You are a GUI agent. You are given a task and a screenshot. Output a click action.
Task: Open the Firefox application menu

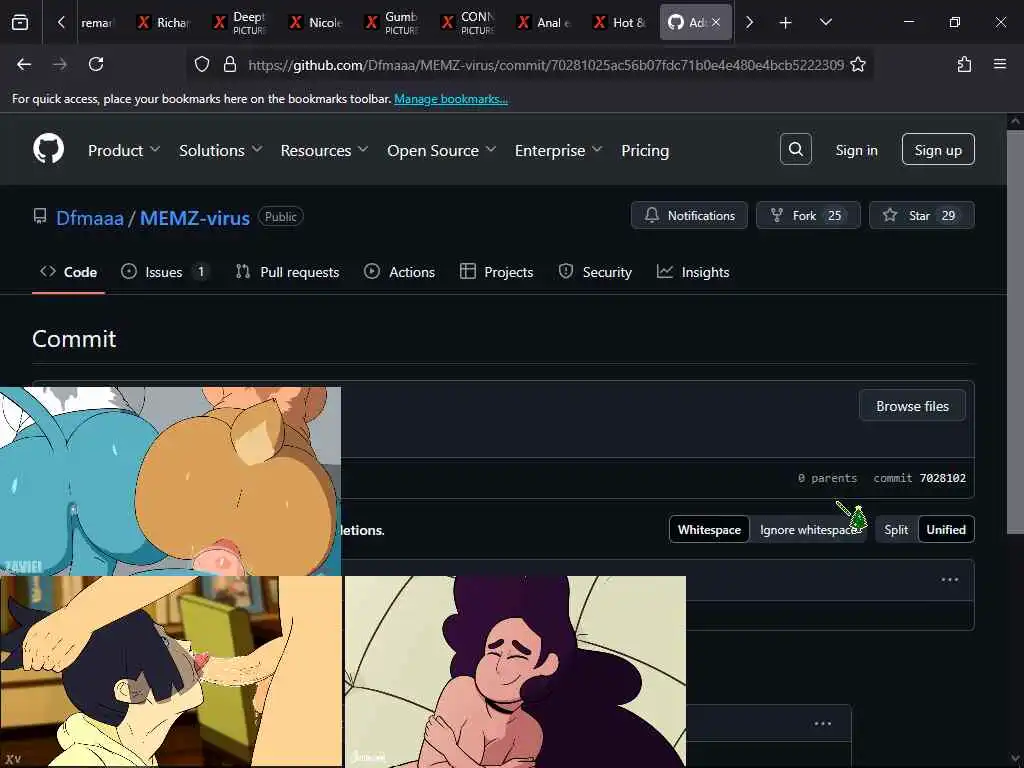click(x=1000, y=64)
